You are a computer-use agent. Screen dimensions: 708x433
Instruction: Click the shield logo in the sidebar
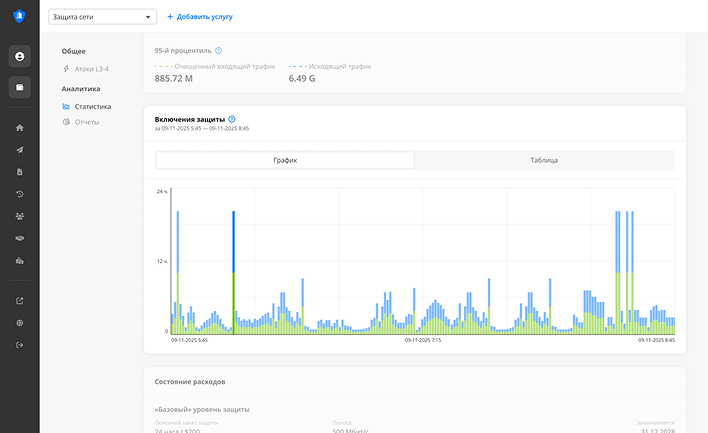pos(19,16)
